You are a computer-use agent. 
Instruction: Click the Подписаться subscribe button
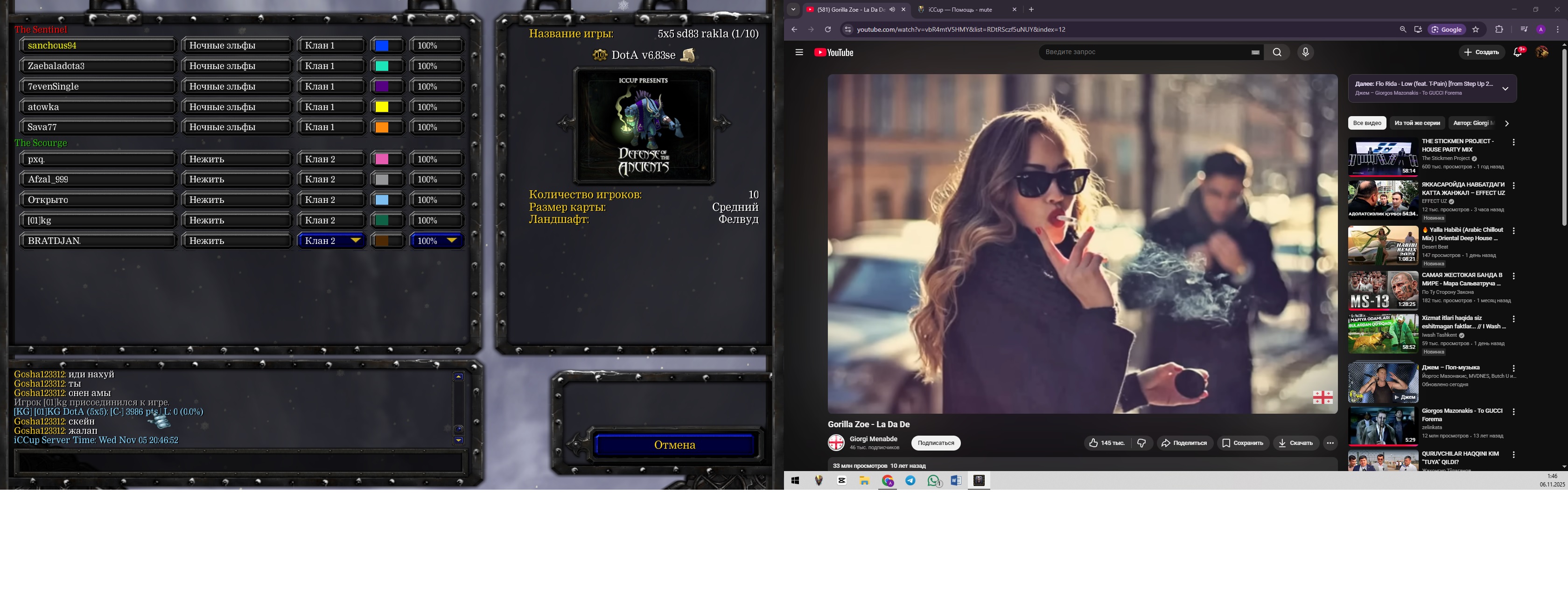(x=936, y=443)
